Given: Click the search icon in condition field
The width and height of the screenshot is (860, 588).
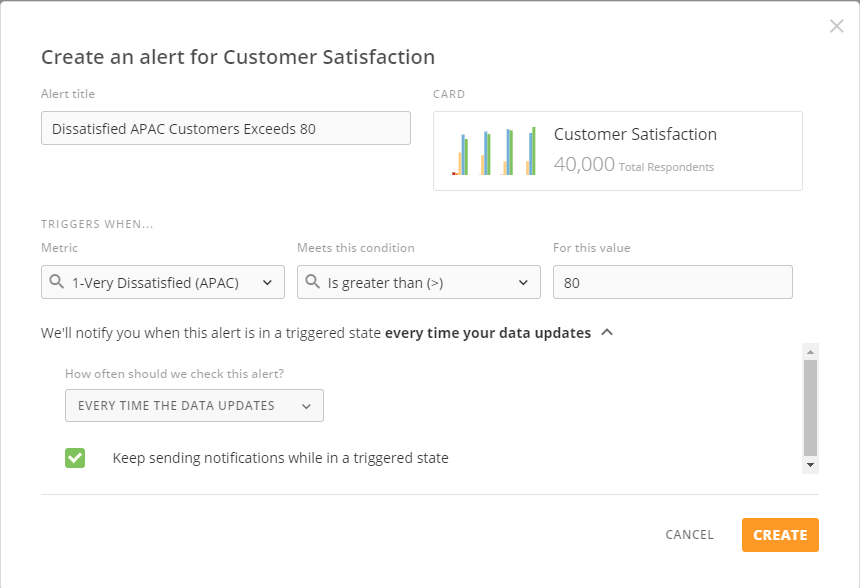Looking at the screenshot, I should click(x=312, y=283).
